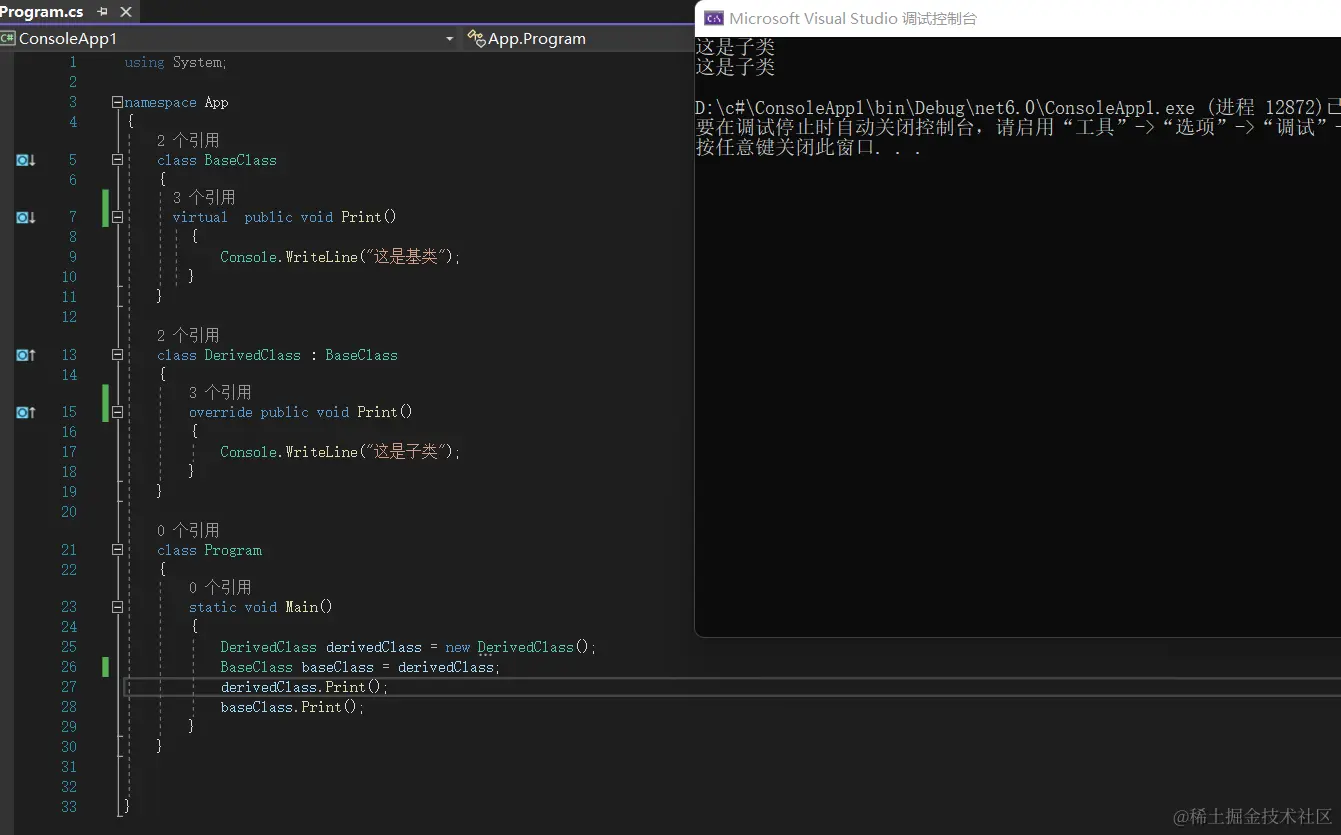1341x835 pixels.
Task: Click the overridden-member margin icon on line 7
Action: 25,217
